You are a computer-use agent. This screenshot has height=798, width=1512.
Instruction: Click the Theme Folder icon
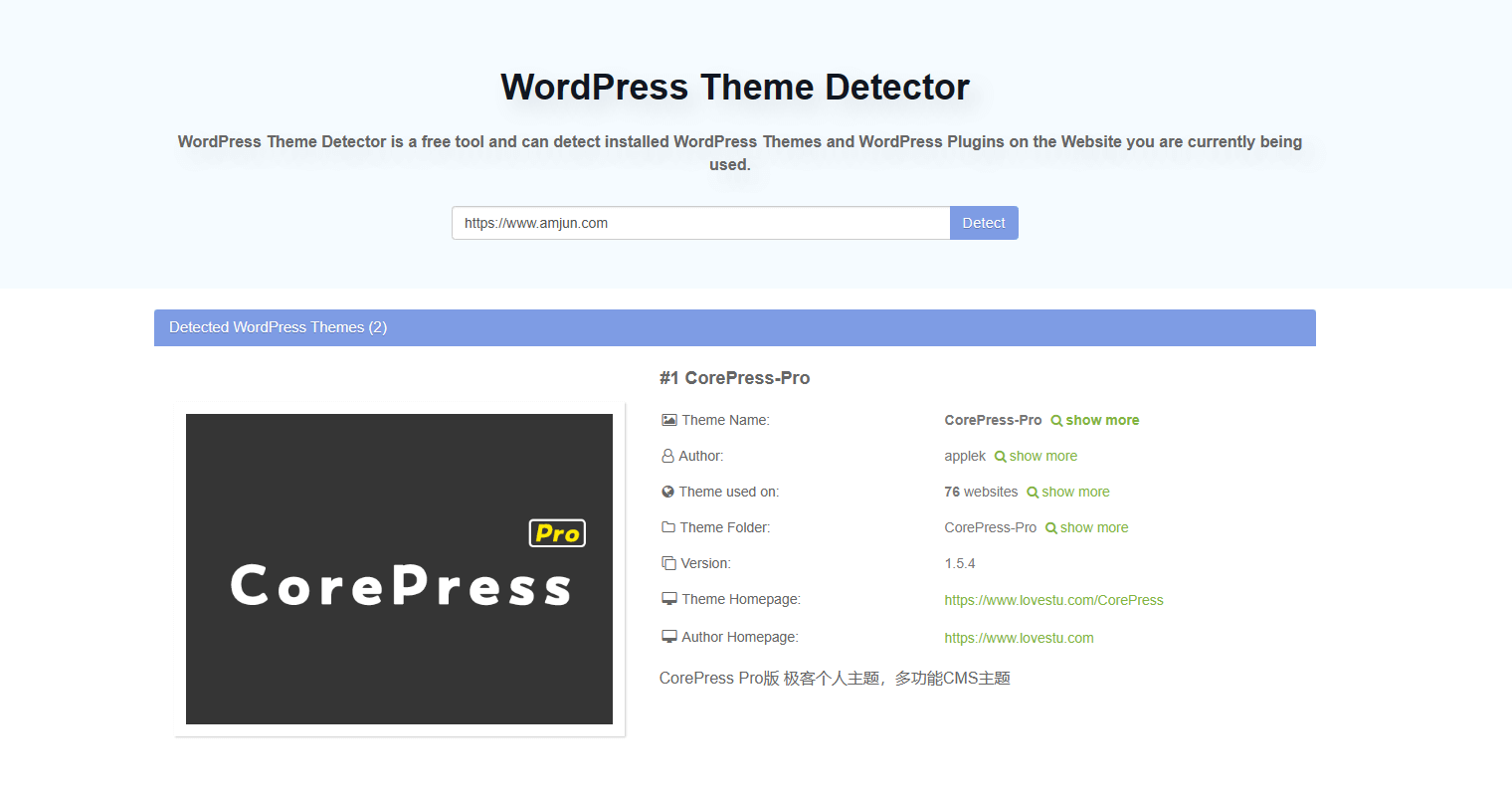pyautogui.click(x=668, y=527)
